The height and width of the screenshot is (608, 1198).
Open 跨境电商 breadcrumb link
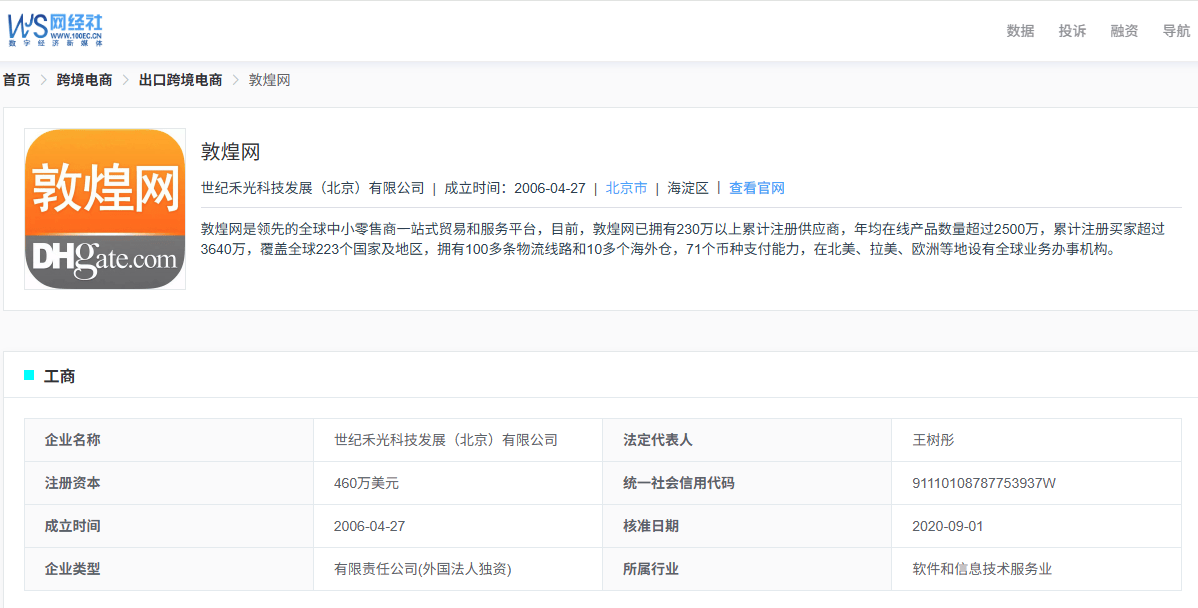pos(84,80)
